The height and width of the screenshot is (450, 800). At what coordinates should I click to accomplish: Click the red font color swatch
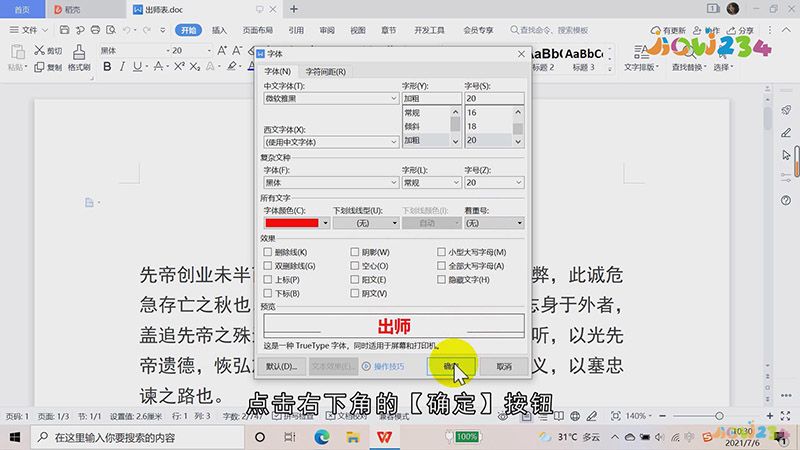pos(292,223)
